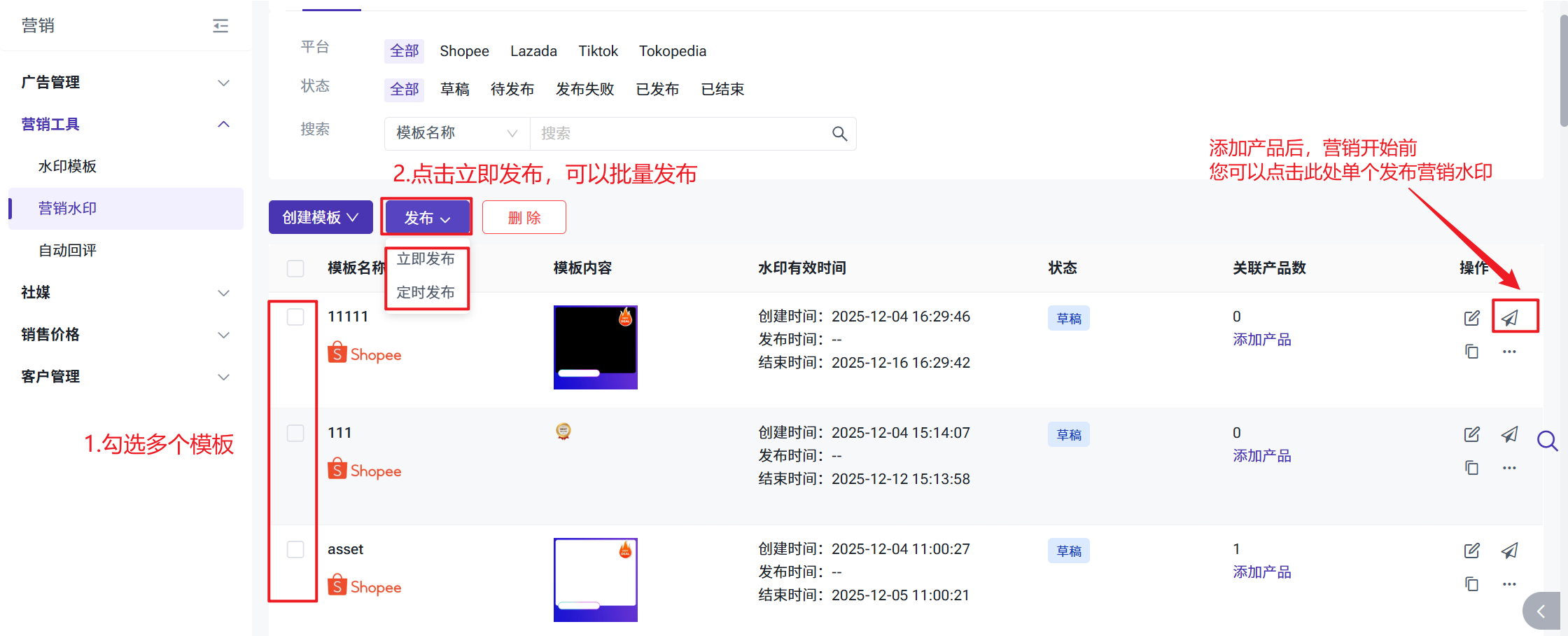
Task: Open the 模板名称 search field dropdown
Action: [x=456, y=133]
